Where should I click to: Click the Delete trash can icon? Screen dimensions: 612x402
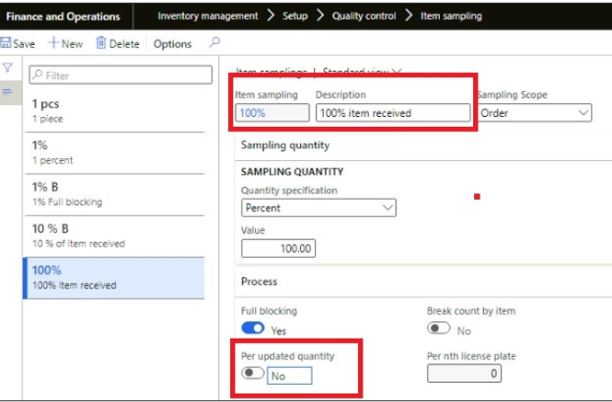click(x=101, y=43)
